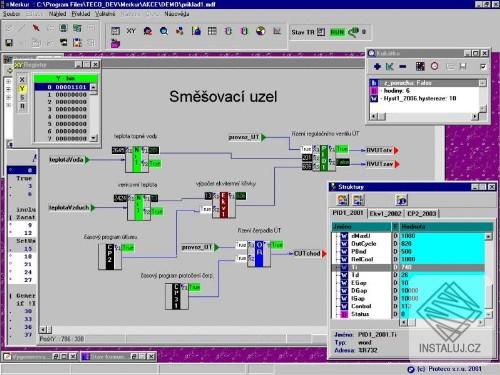
Task: Click the Jméno column header in Struktury
Action: click(x=361, y=227)
